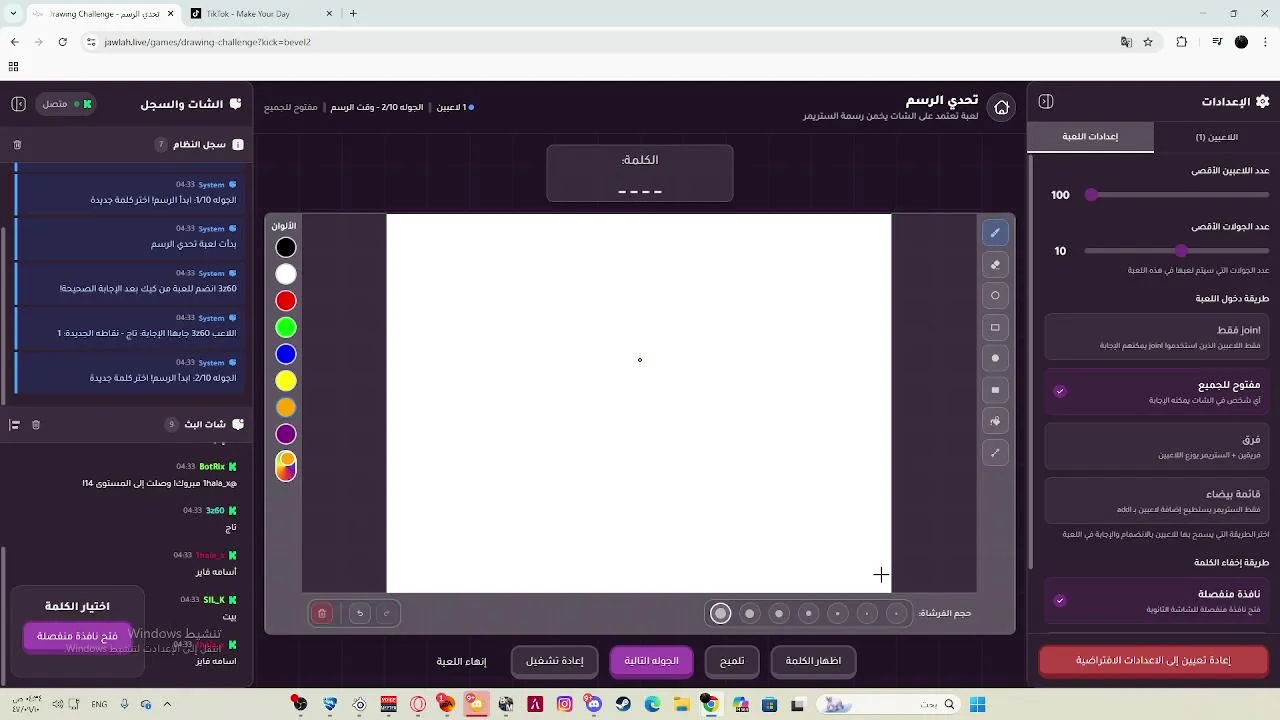Choose the blue color swatch
This screenshot has height=720, width=1280.
click(286, 354)
